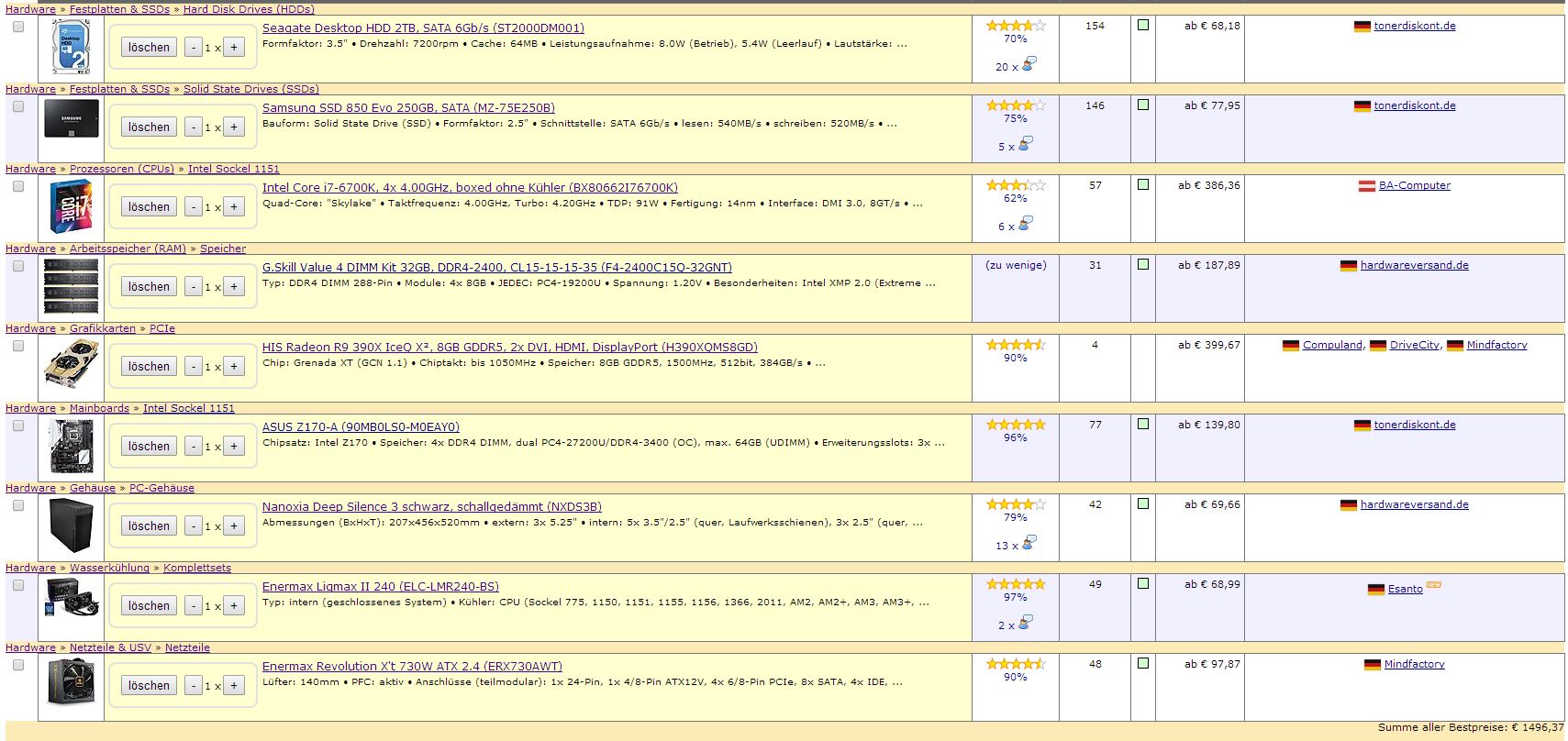This screenshot has height=741, width=1568.
Task: Click user reviews icon for Seagate HDD
Action: pyautogui.click(x=1029, y=64)
